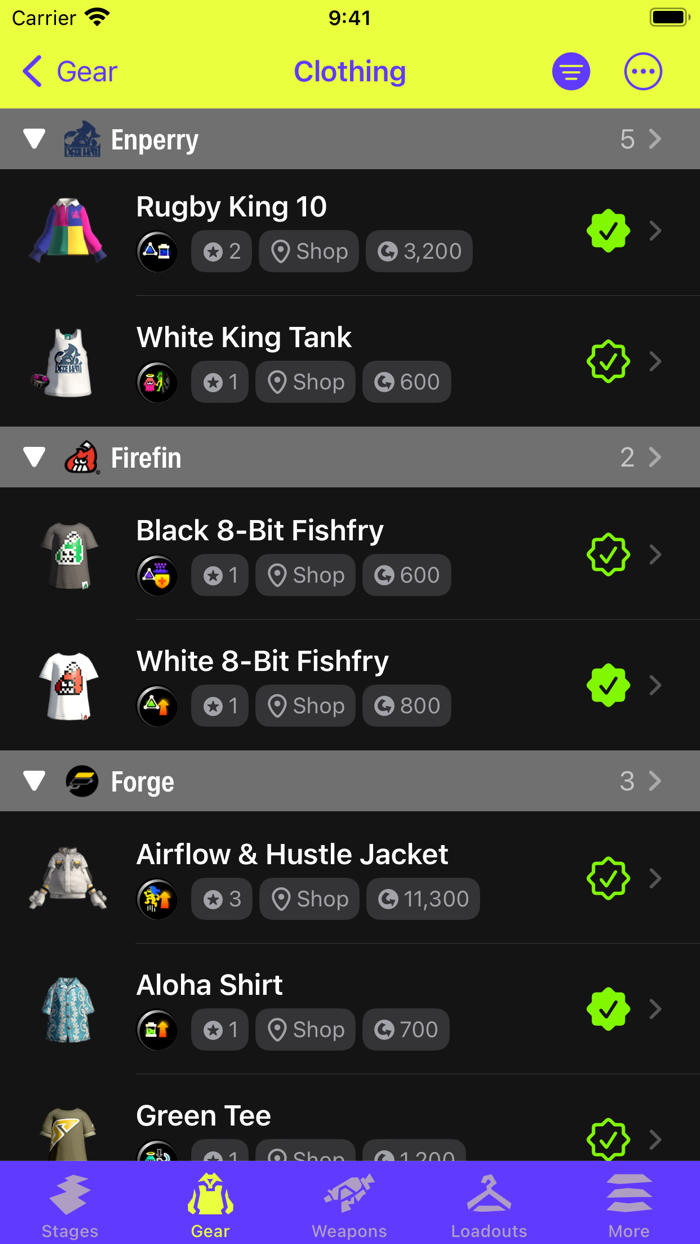Tap the Rugby King 10 ability icon
Screen dimensions: 700x1244
point(157,251)
